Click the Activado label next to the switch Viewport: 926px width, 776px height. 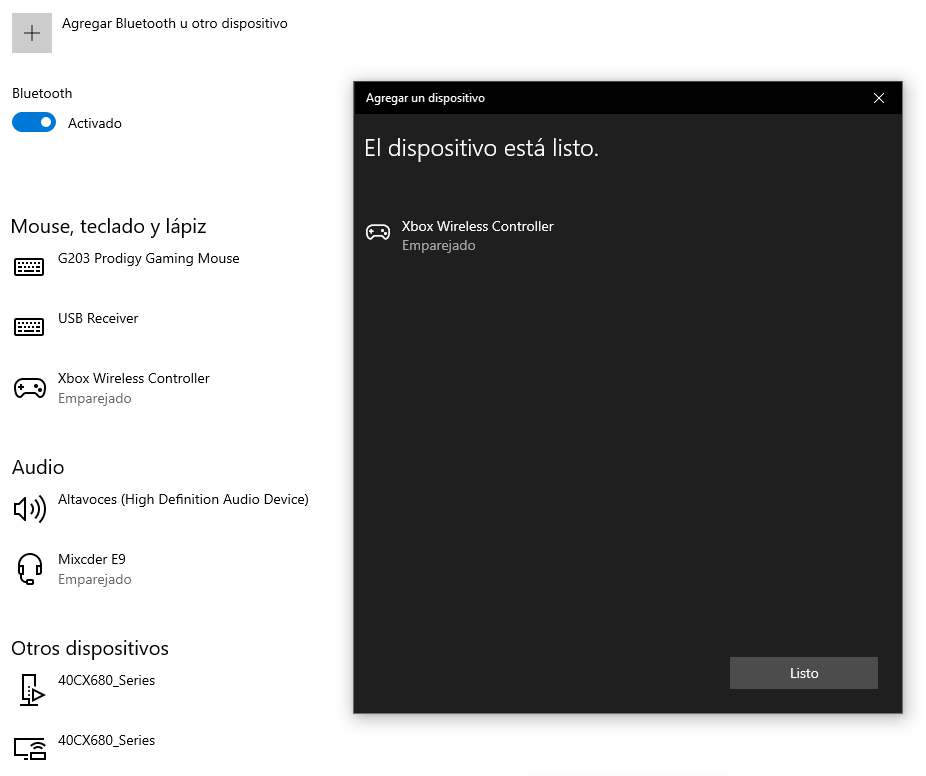coord(94,123)
